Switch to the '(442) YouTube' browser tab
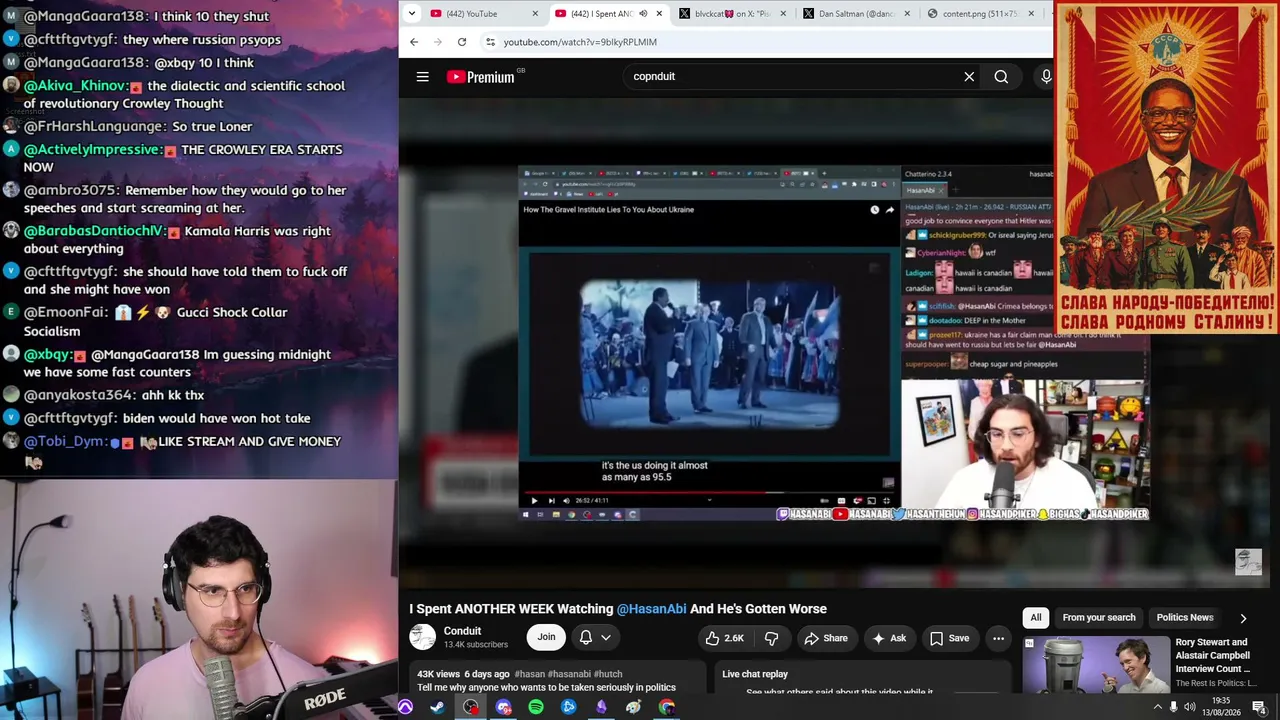Screen dimensions: 1280x720 tap(485, 14)
